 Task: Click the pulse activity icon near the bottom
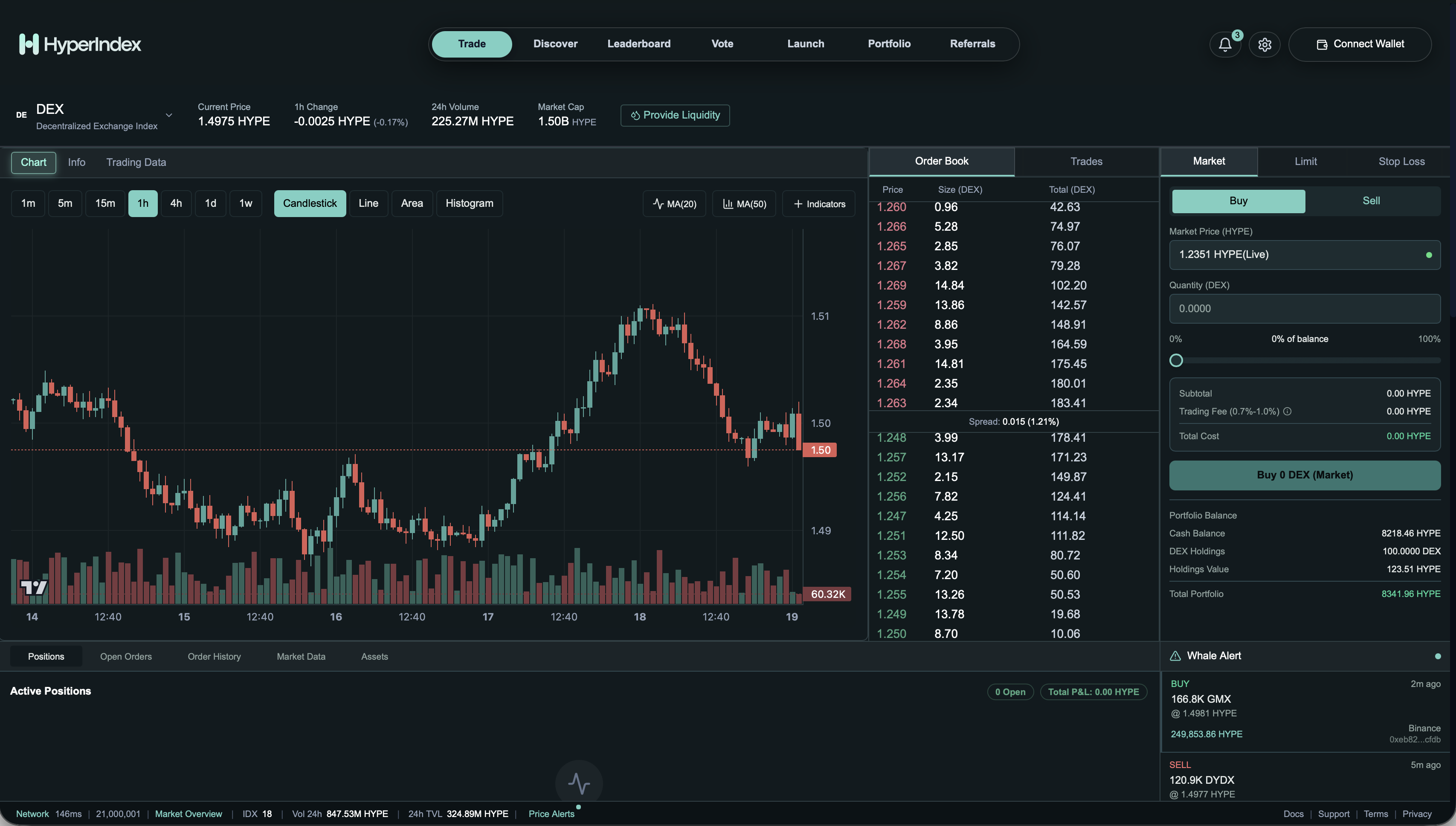579,783
